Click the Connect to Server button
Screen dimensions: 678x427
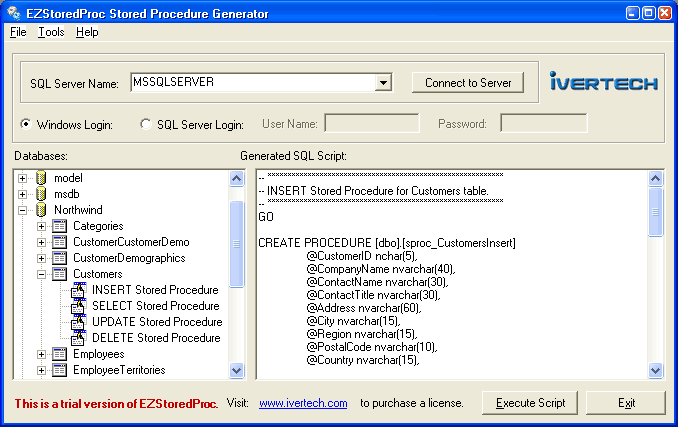468,83
